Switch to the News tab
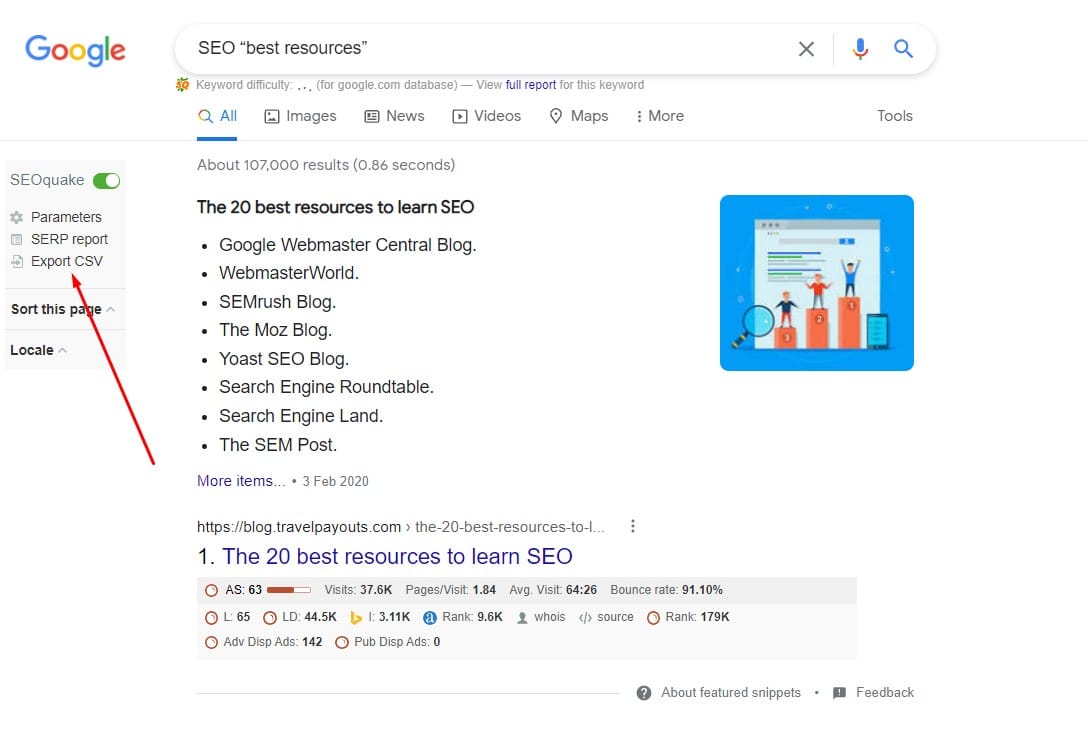 pyautogui.click(x=394, y=116)
